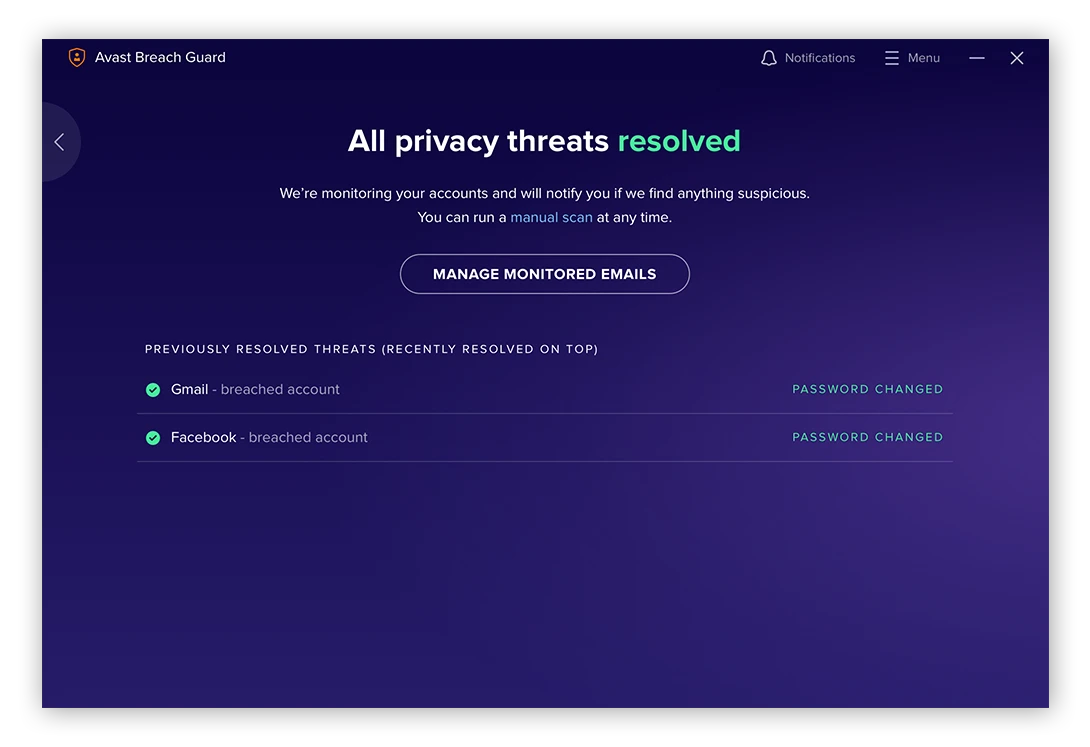Minimize the Avast Breach Guard window

pos(977,58)
